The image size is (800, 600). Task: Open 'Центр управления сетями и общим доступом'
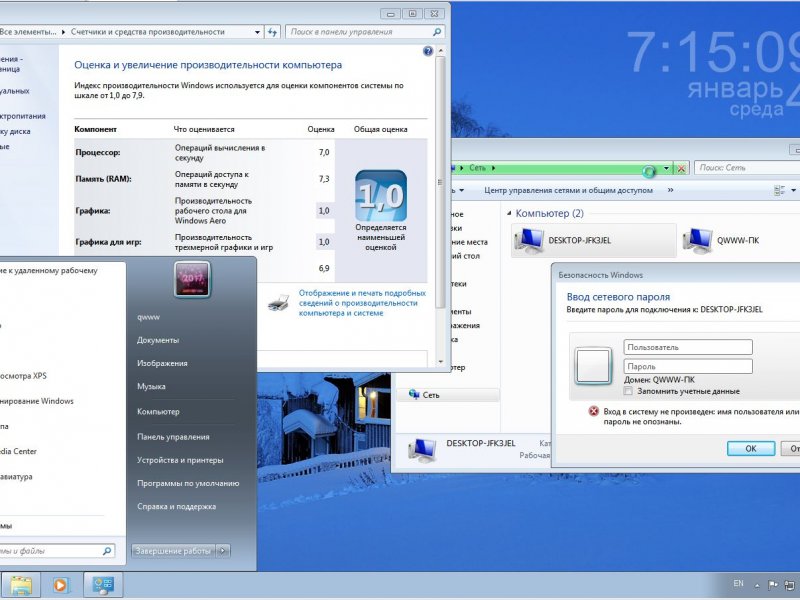point(568,190)
